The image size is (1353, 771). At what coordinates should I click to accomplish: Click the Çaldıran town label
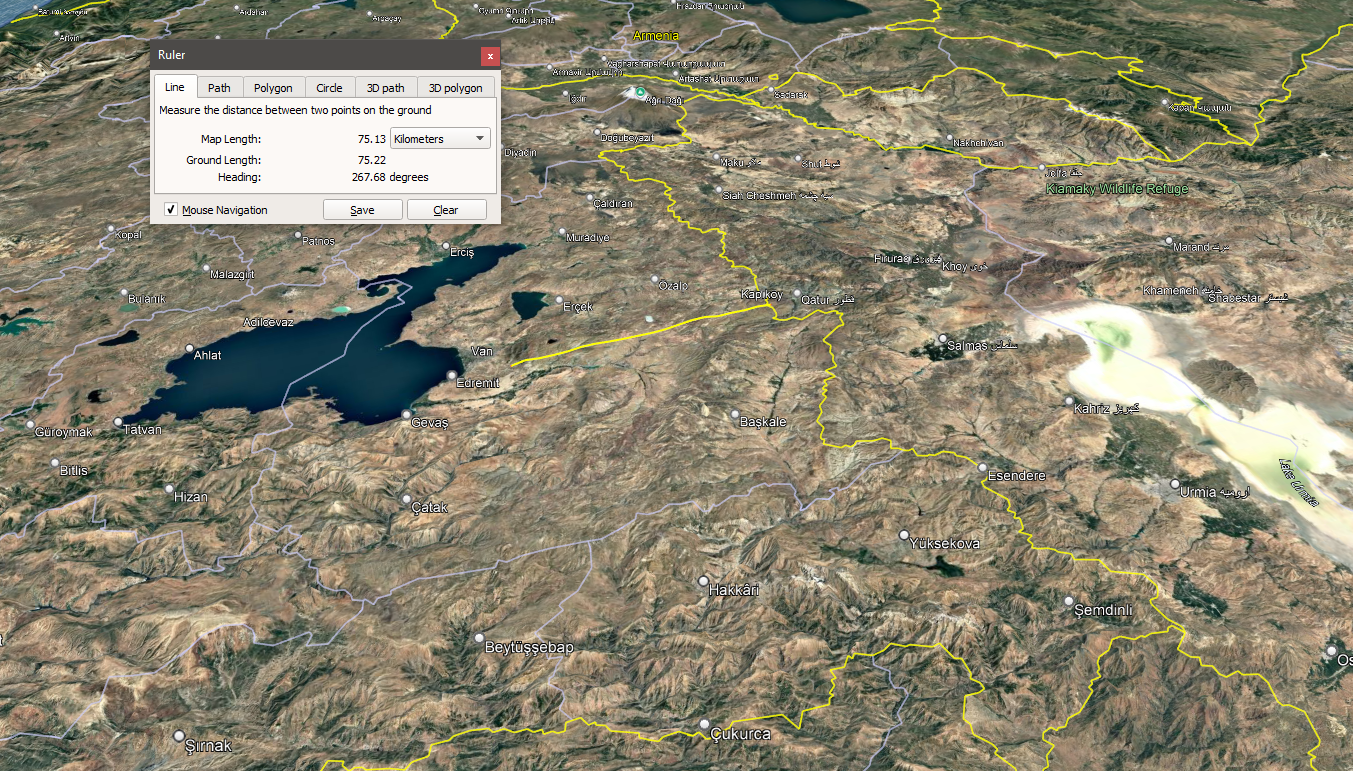pos(614,204)
